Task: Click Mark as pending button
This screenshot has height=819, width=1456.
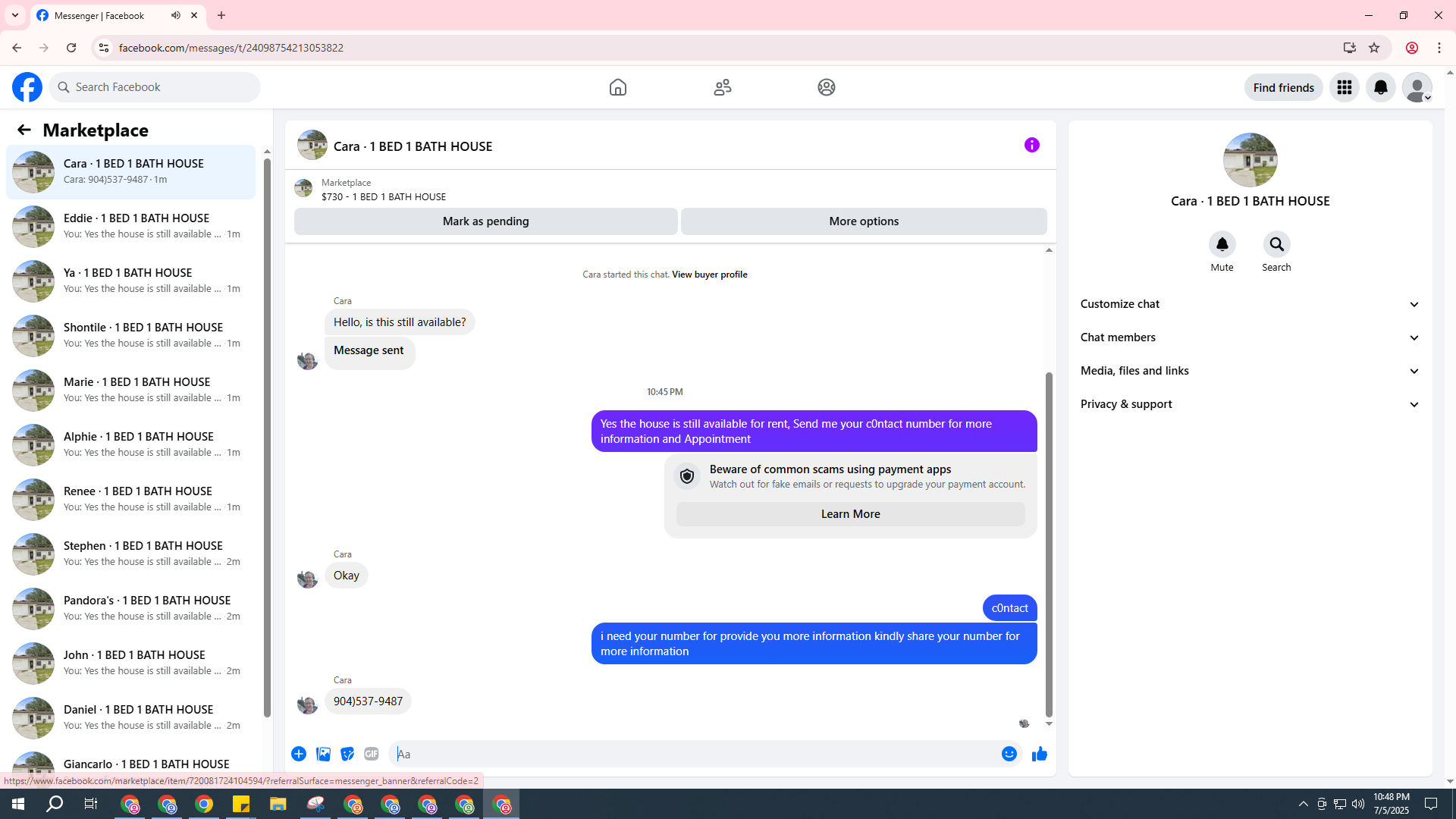Action: [485, 221]
